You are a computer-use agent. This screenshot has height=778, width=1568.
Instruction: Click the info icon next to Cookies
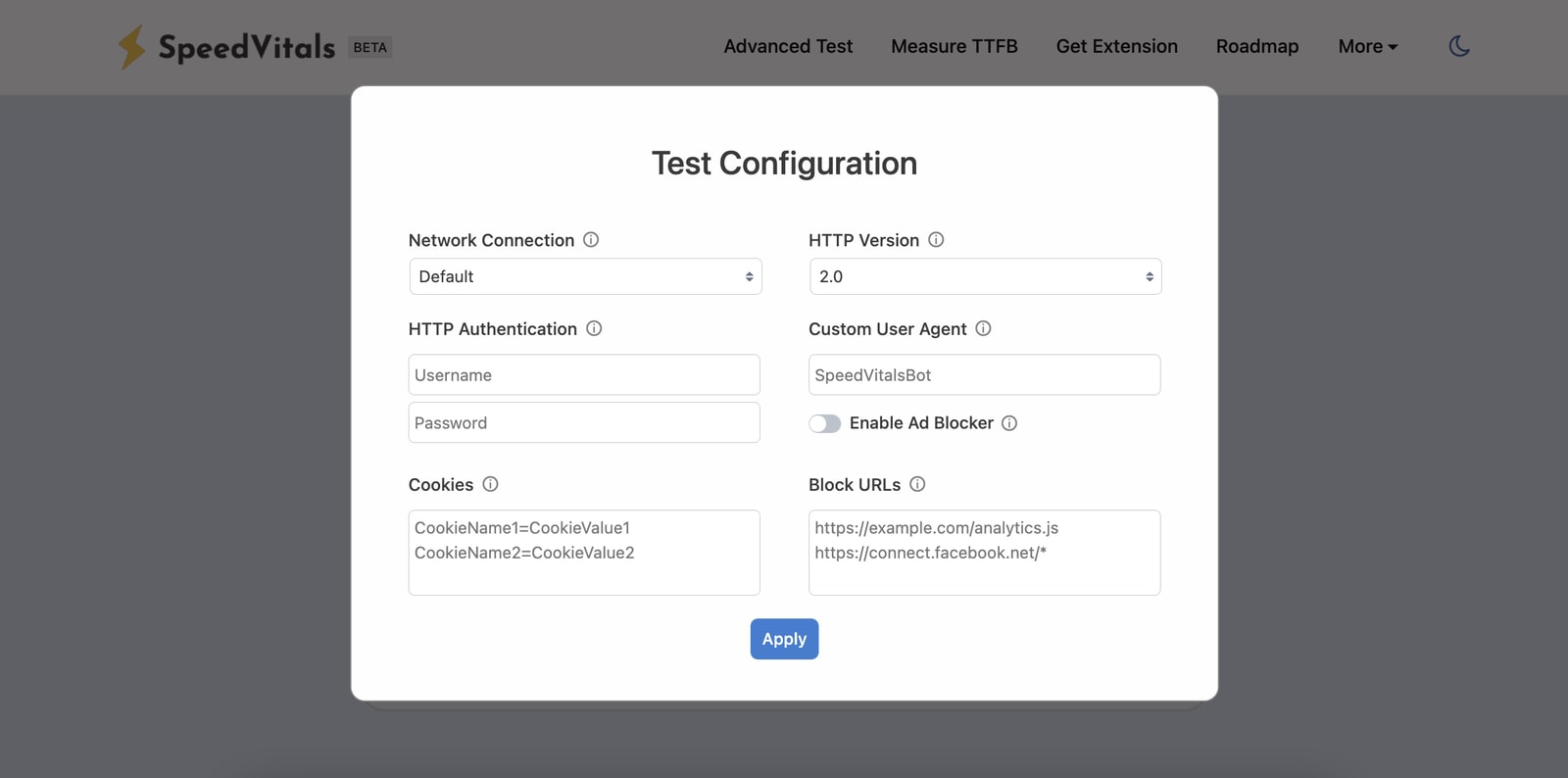(490, 484)
